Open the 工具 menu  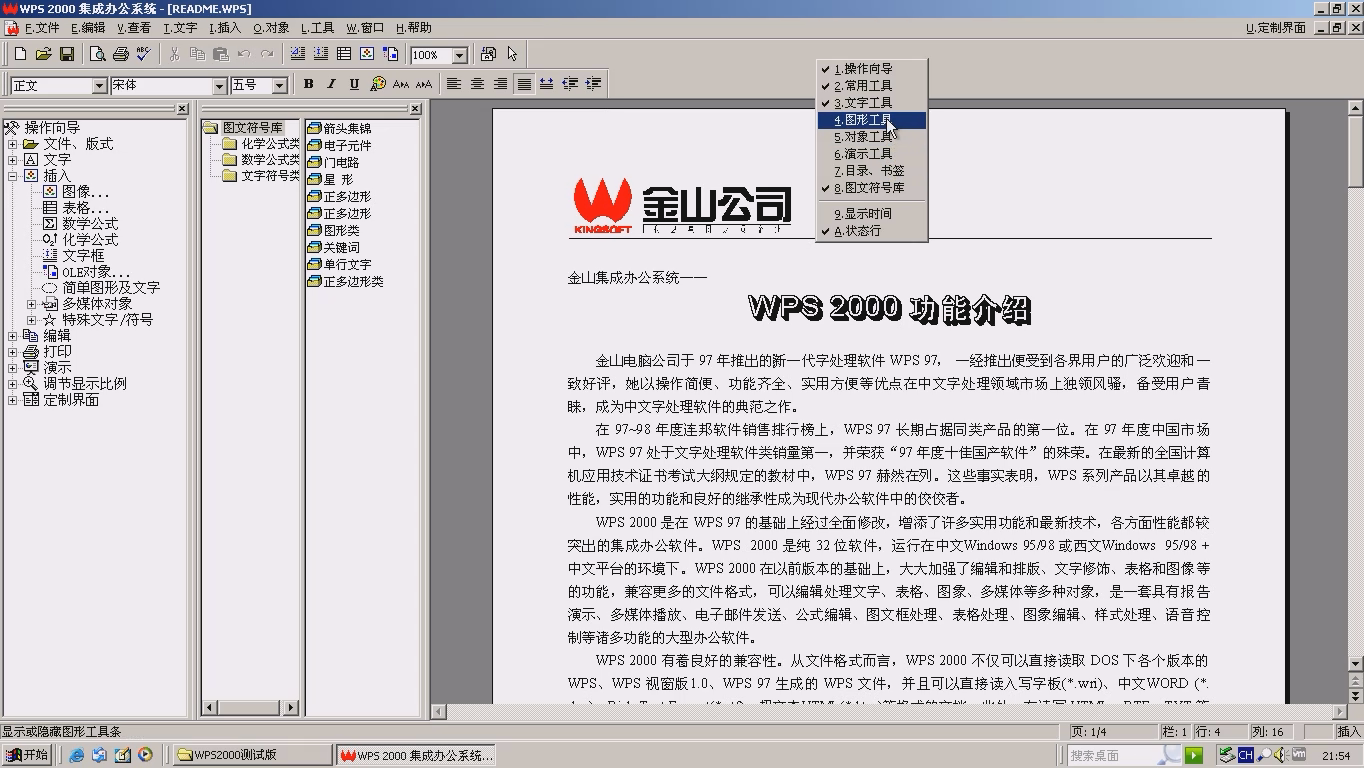(318, 28)
